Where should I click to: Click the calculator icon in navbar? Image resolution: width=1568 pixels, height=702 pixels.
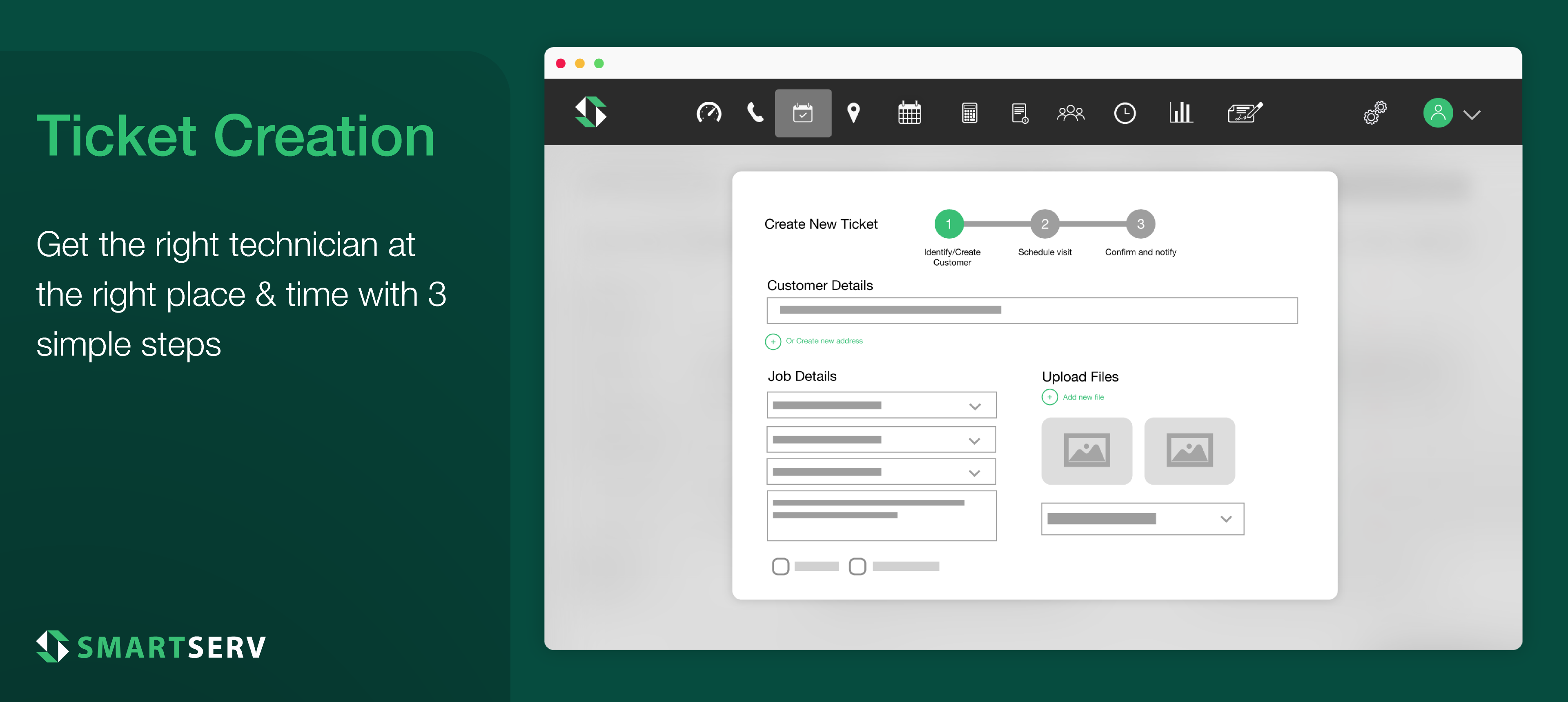(x=970, y=113)
